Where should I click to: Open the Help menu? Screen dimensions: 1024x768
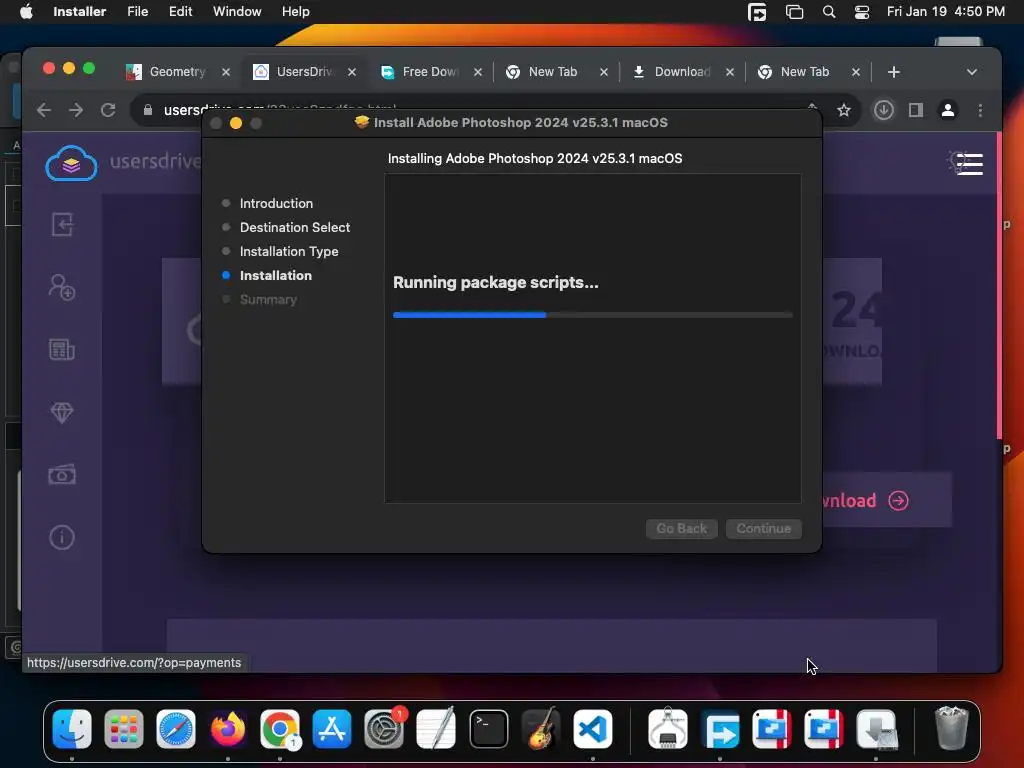click(296, 12)
